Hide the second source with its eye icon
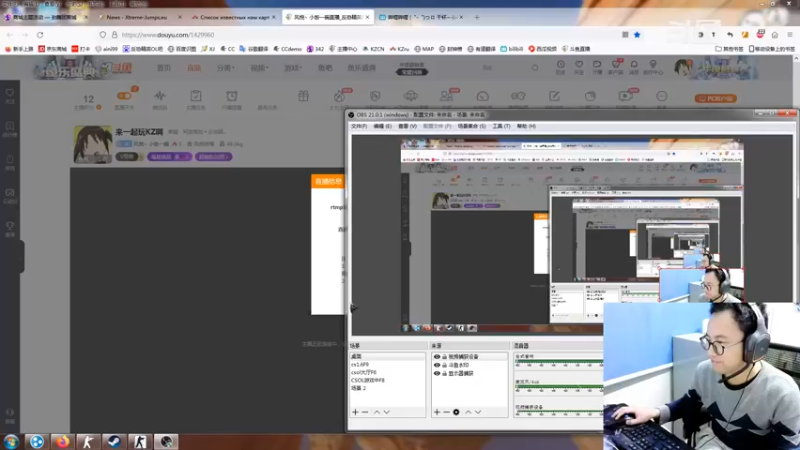Viewport: 800px width, 450px height. pos(437,365)
